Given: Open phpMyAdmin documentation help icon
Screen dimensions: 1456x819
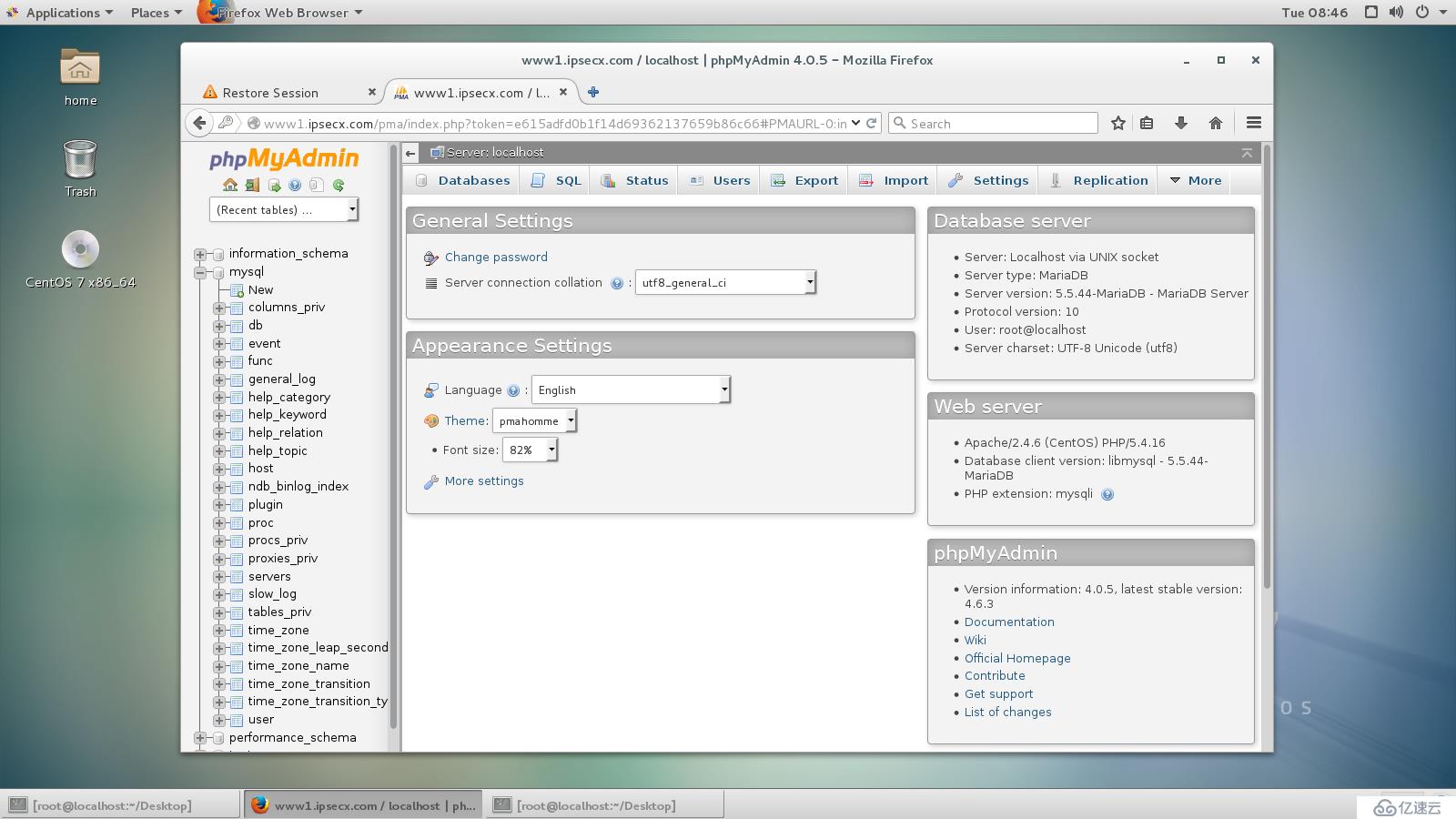Looking at the screenshot, I should [x=295, y=185].
